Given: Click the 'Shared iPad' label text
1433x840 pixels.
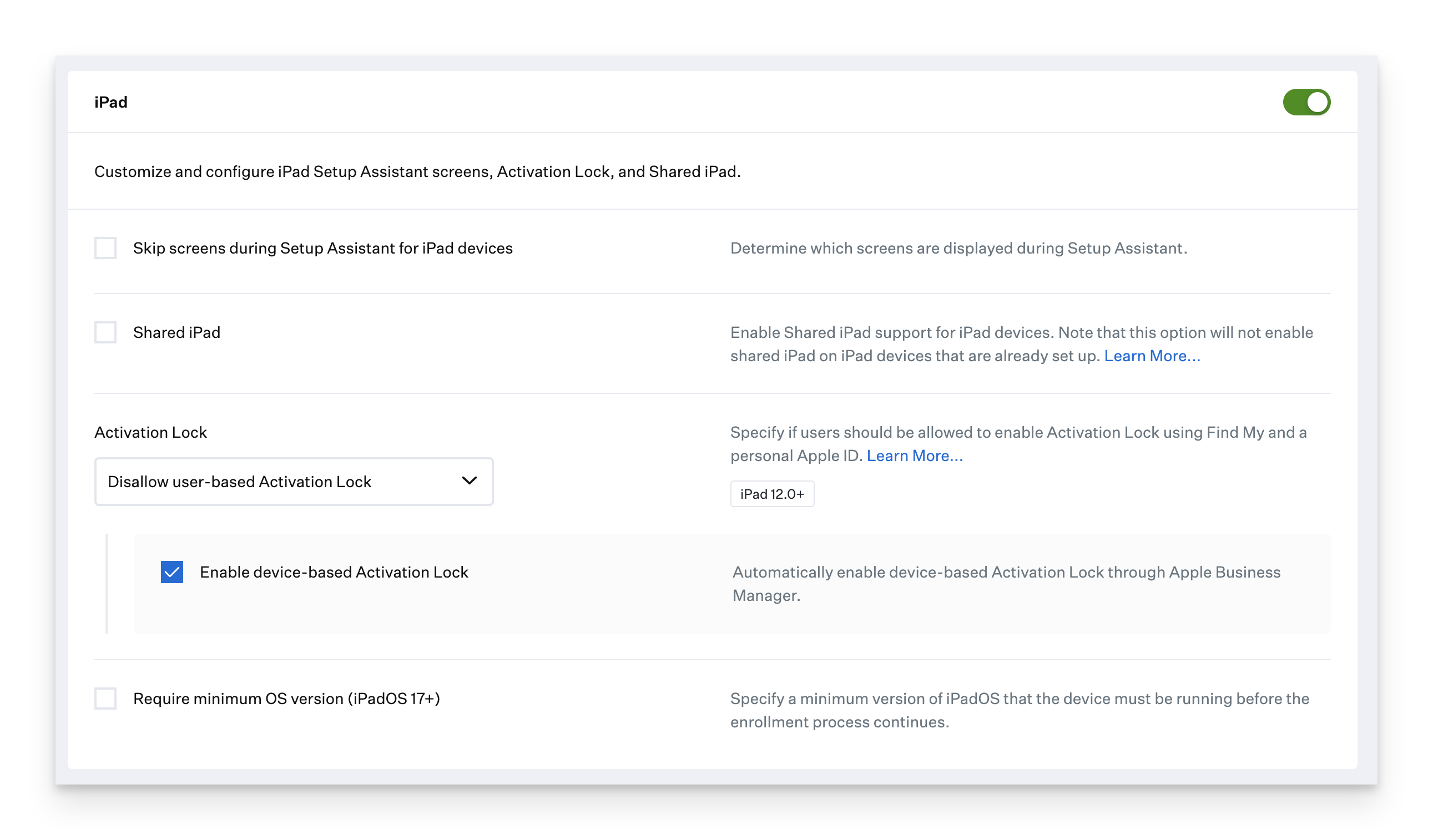Looking at the screenshot, I should (x=176, y=332).
